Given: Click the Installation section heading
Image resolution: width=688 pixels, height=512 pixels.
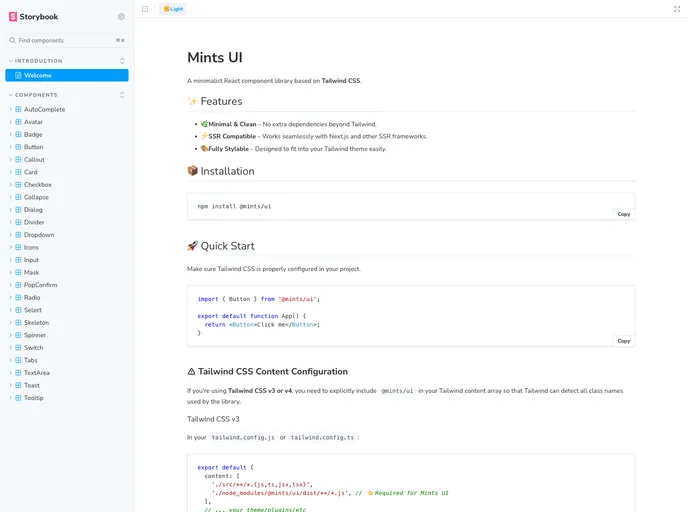Looking at the screenshot, I should [221, 171].
